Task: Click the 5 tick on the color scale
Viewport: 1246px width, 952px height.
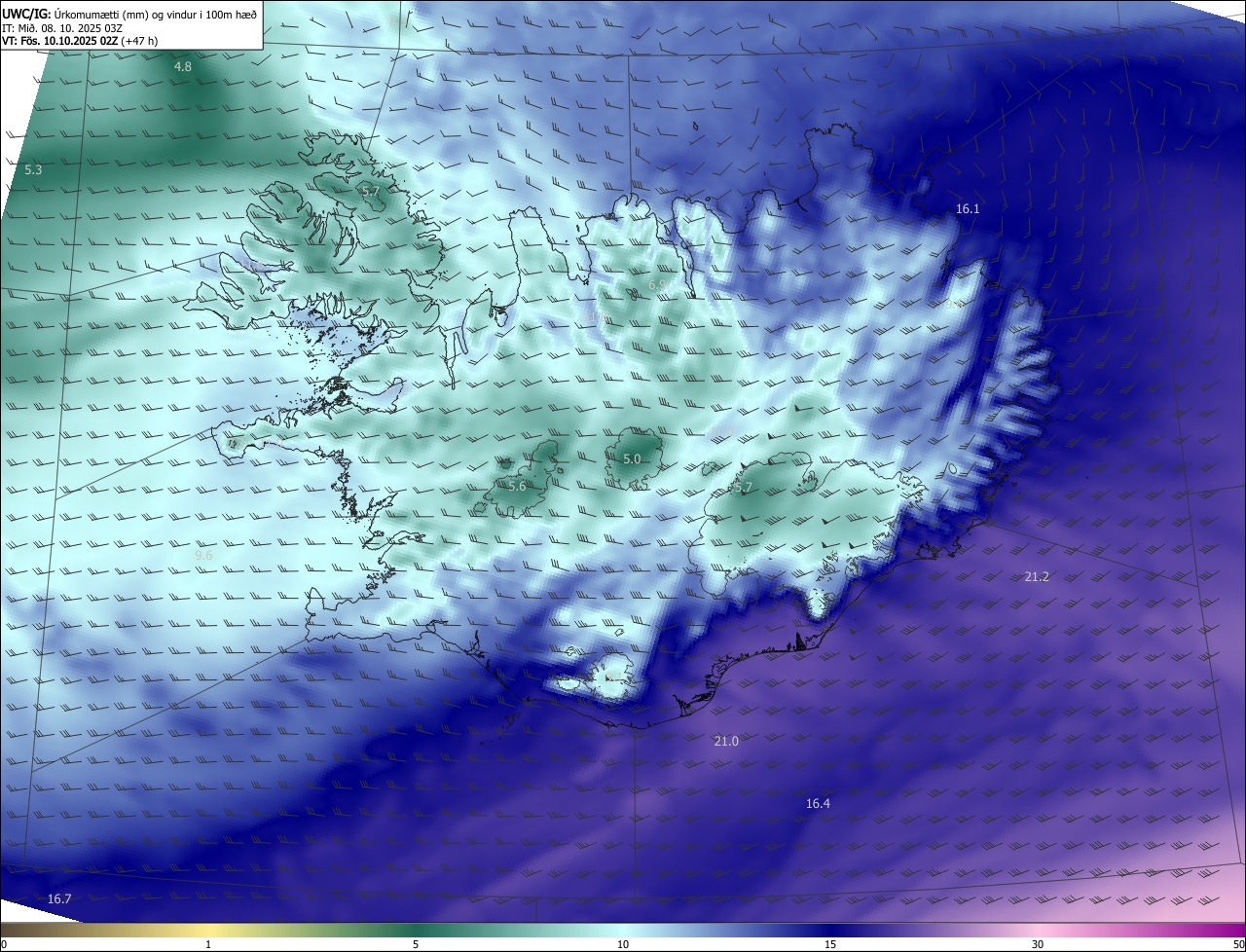Action: [416, 944]
